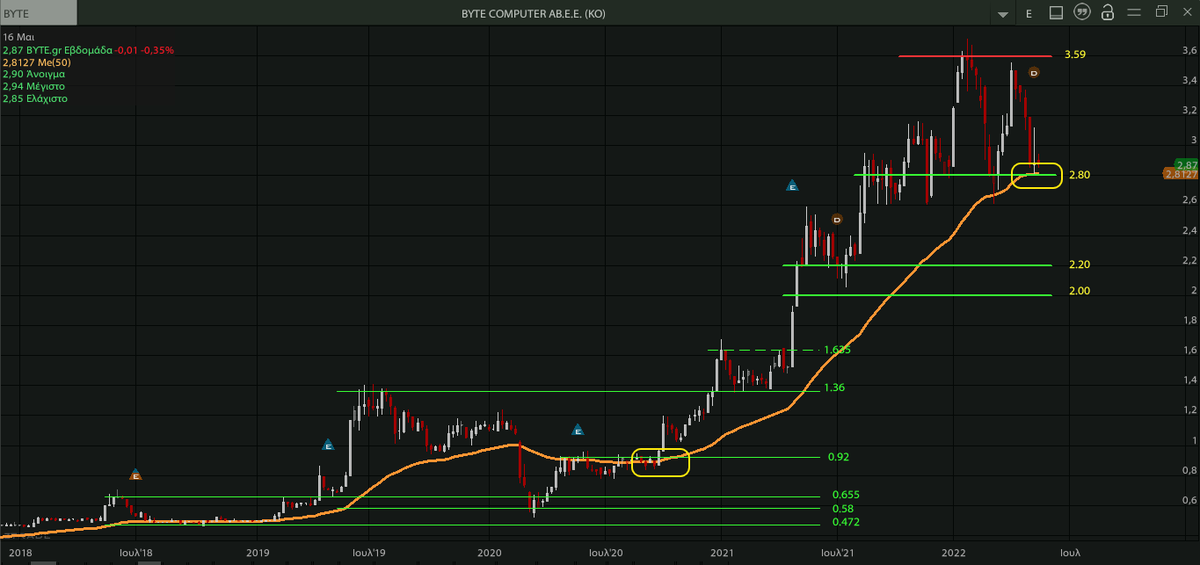
Task: Select the 2.20 price level label
Action: [x=1079, y=265]
